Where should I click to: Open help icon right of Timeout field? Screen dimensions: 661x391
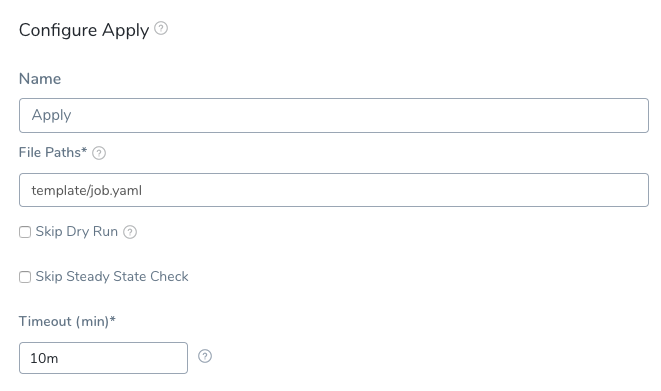coord(205,356)
